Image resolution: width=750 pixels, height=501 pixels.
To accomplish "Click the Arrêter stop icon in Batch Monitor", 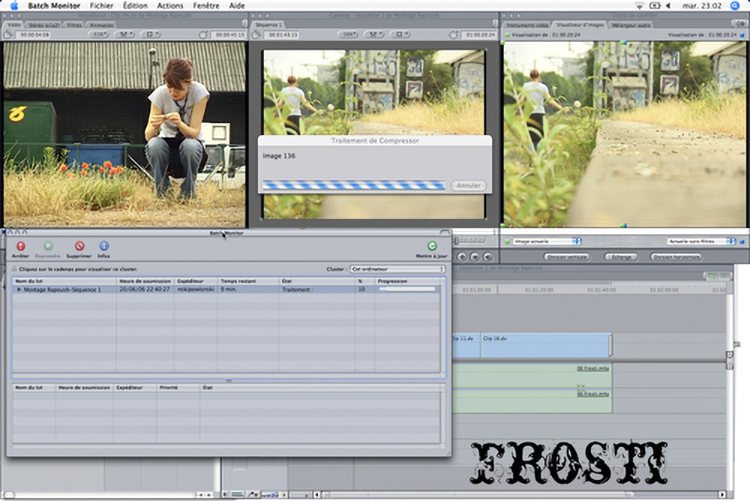I will (21, 246).
